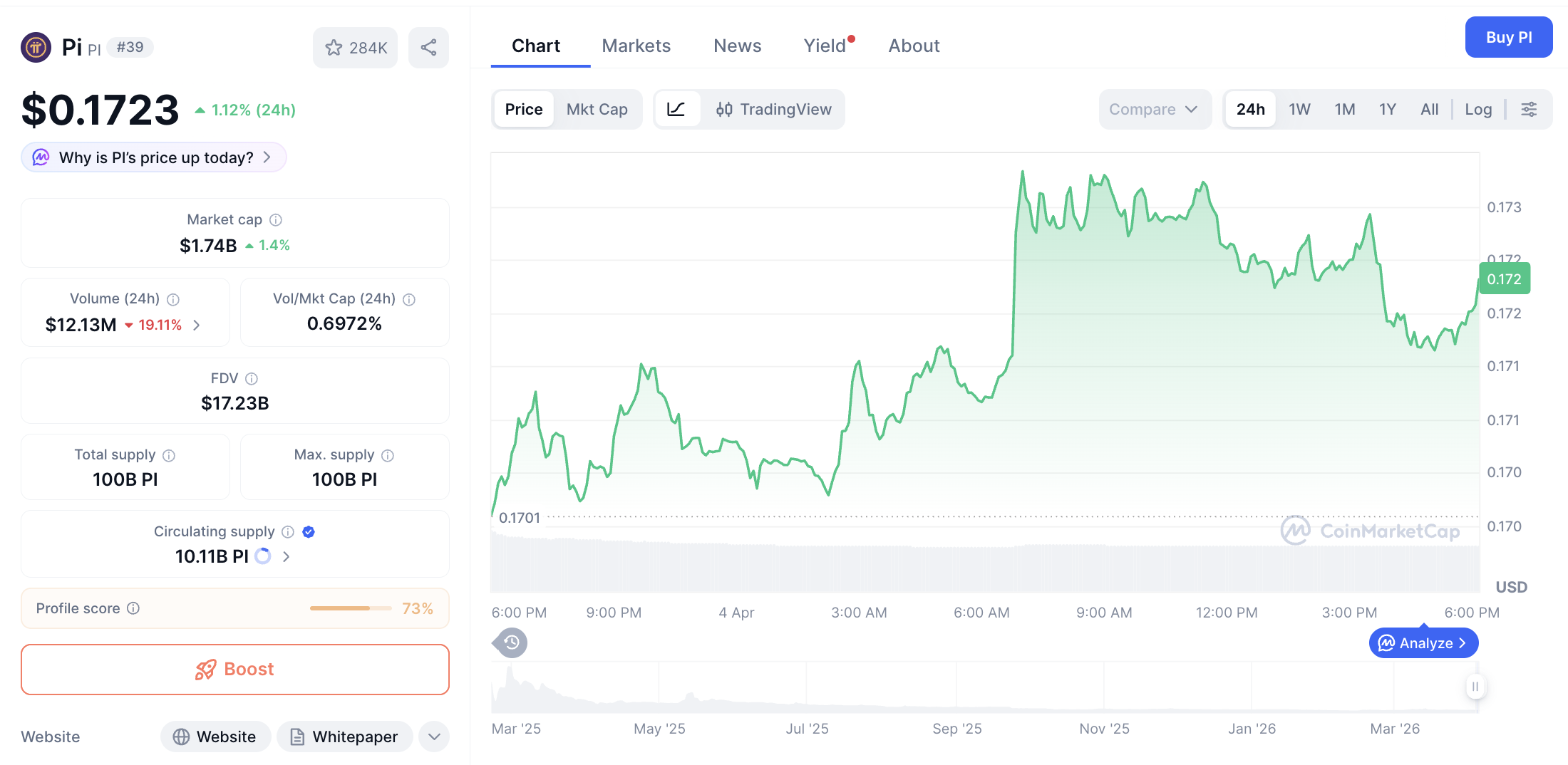Viewport: 1568px width, 765px height.
Task: Click the Profile score progress bar
Action: coord(350,608)
